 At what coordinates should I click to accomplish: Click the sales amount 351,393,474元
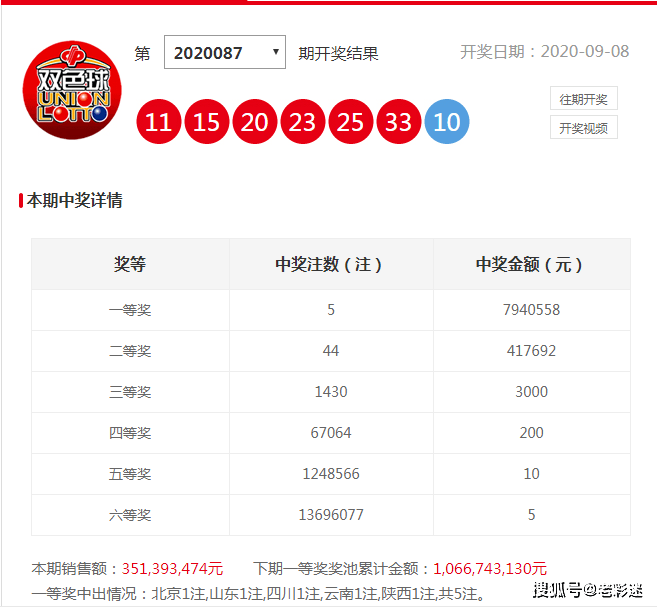tap(172, 568)
